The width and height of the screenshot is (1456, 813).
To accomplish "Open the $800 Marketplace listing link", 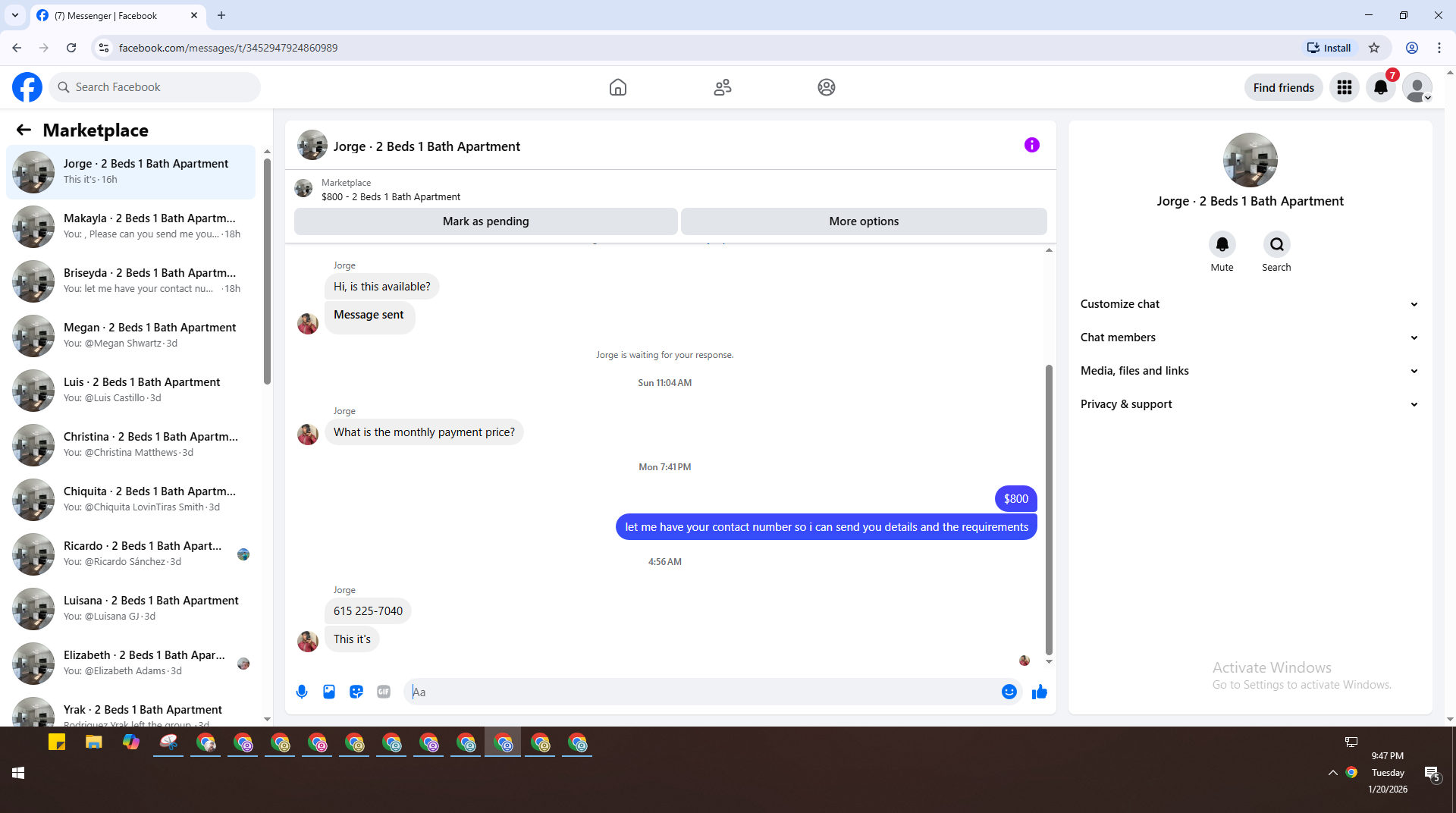I will pyautogui.click(x=391, y=196).
